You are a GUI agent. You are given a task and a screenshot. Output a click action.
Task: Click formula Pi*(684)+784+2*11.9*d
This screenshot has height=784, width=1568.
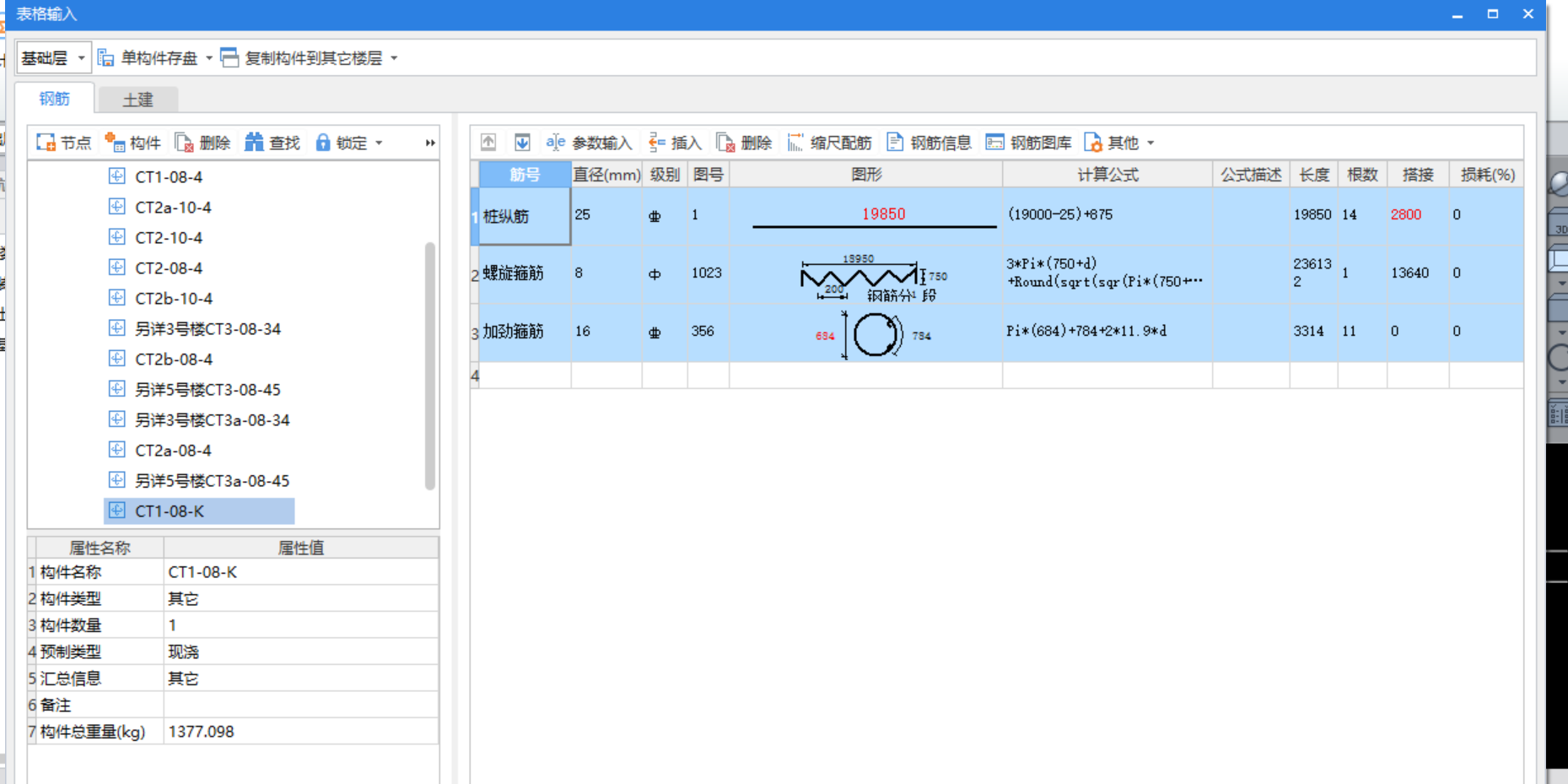point(1086,331)
